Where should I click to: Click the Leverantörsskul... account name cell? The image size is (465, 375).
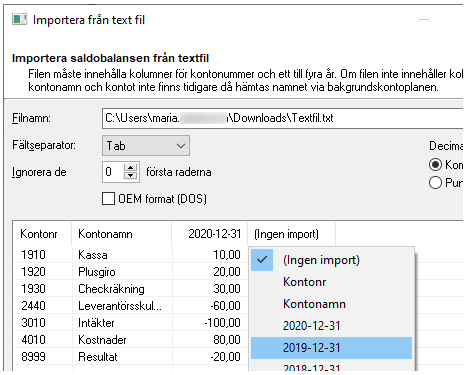pyautogui.click(x=122, y=306)
